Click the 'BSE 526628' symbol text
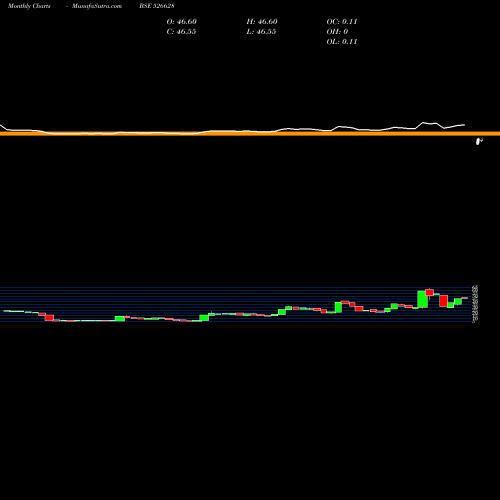The height and width of the screenshot is (500, 500). pyautogui.click(x=157, y=6)
